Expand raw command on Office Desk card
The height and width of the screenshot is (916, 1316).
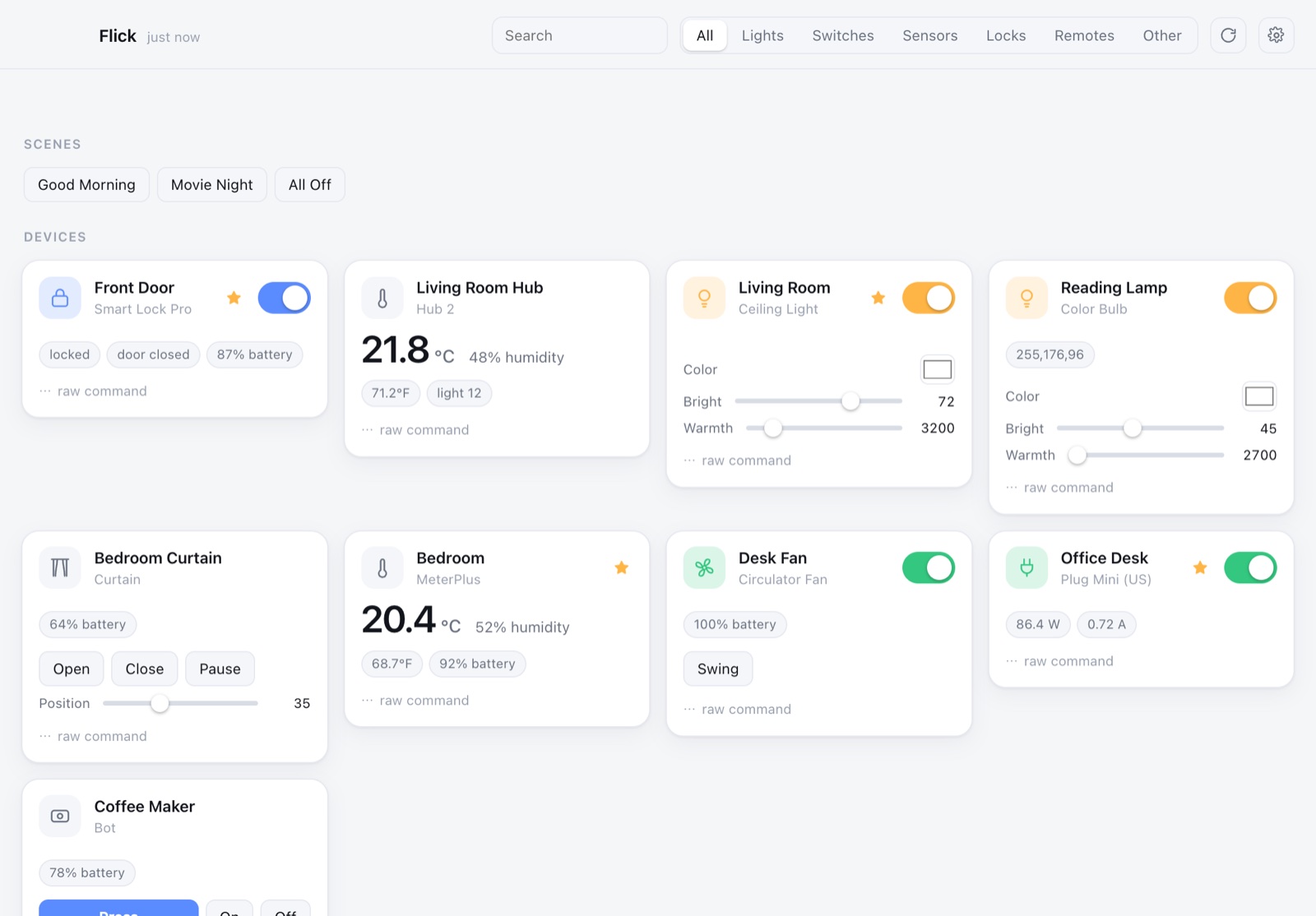click(1059, 661)
